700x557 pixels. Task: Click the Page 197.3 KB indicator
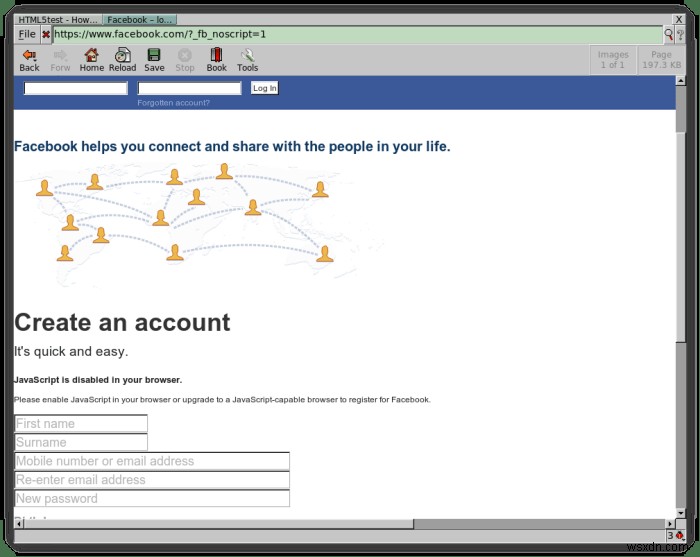coord(661,60)
